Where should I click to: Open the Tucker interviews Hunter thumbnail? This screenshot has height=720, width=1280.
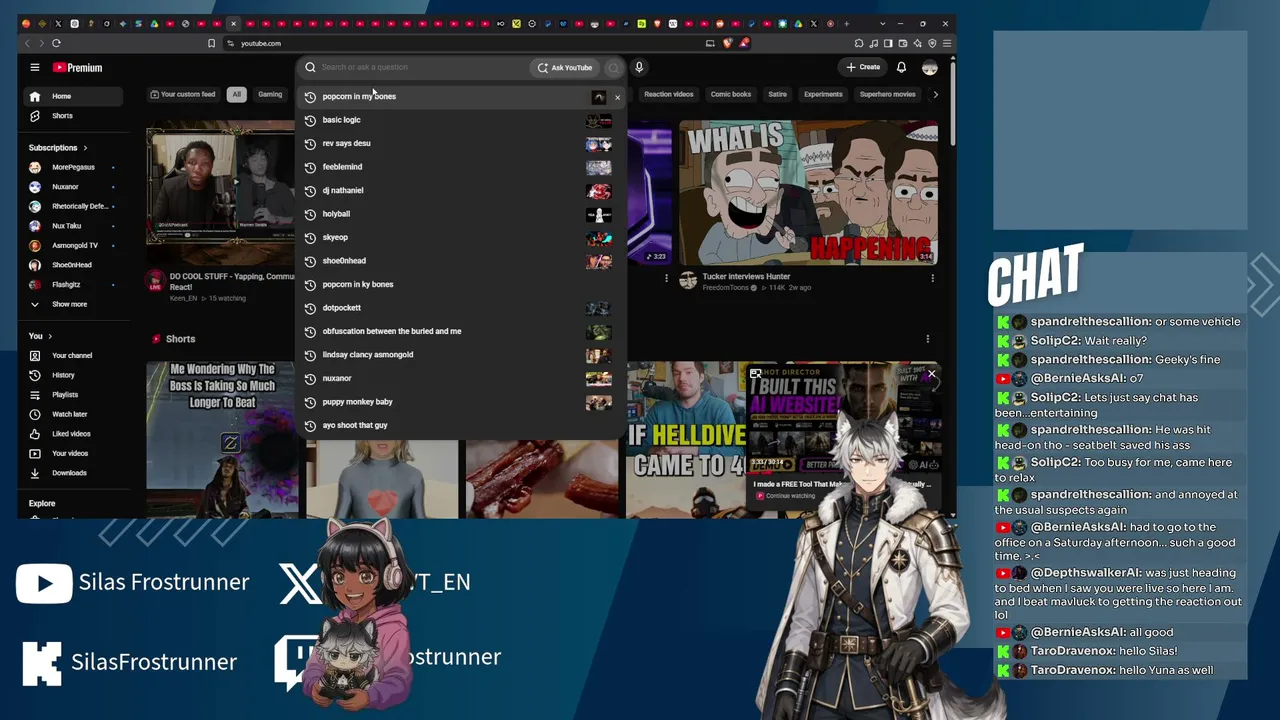click(808, 192)
